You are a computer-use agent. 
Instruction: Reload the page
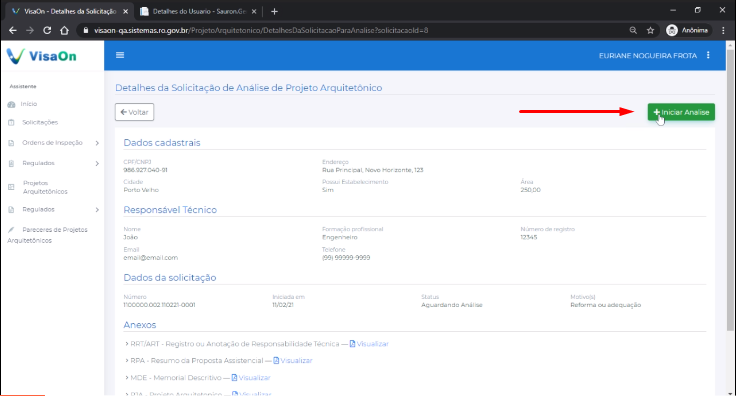click(47, 30)
